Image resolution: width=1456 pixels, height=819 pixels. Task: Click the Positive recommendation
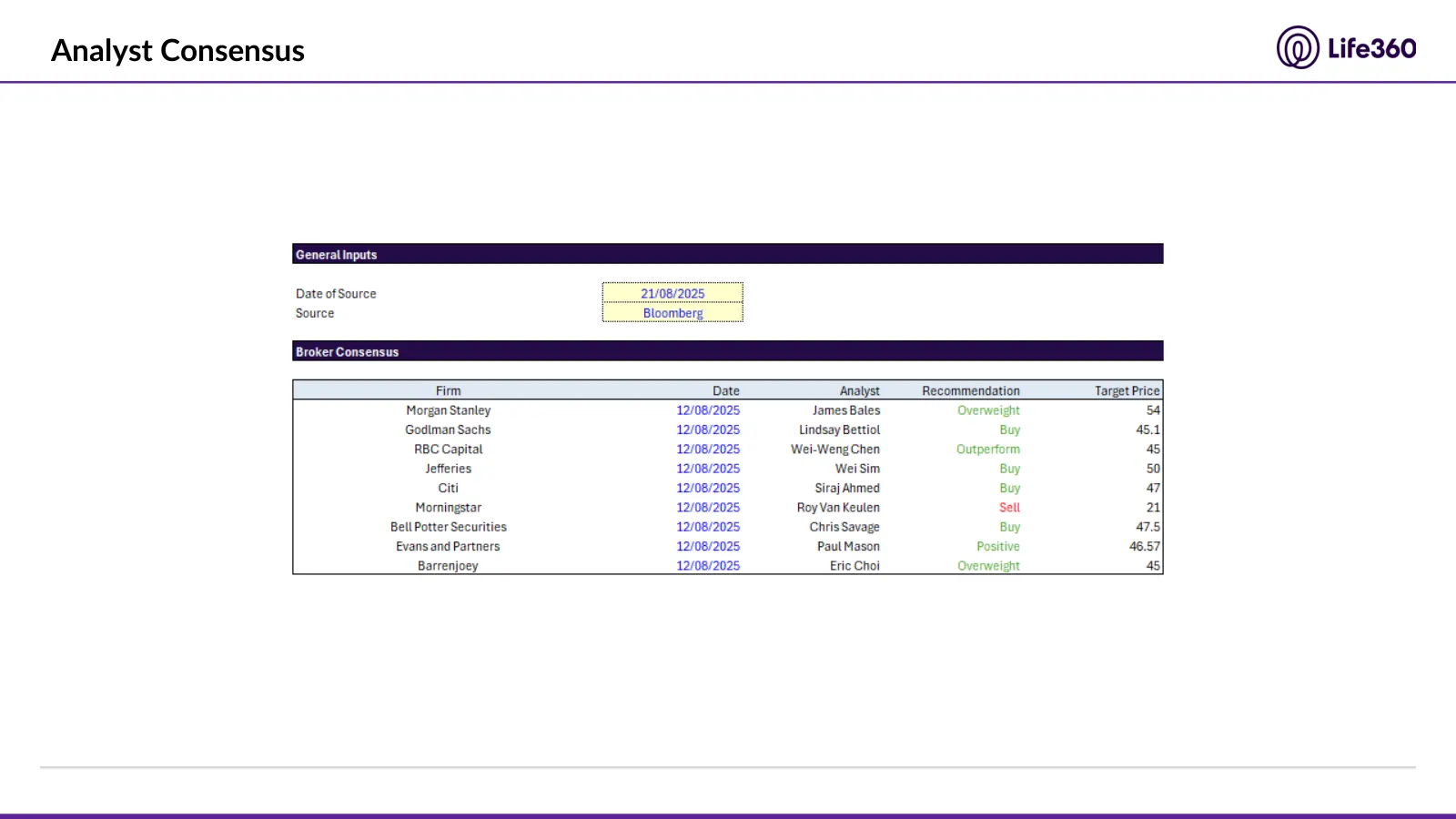tap(998, 546)
